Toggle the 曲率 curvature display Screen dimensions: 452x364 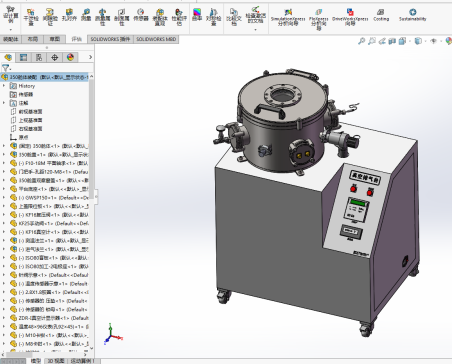tap(197, 15)
